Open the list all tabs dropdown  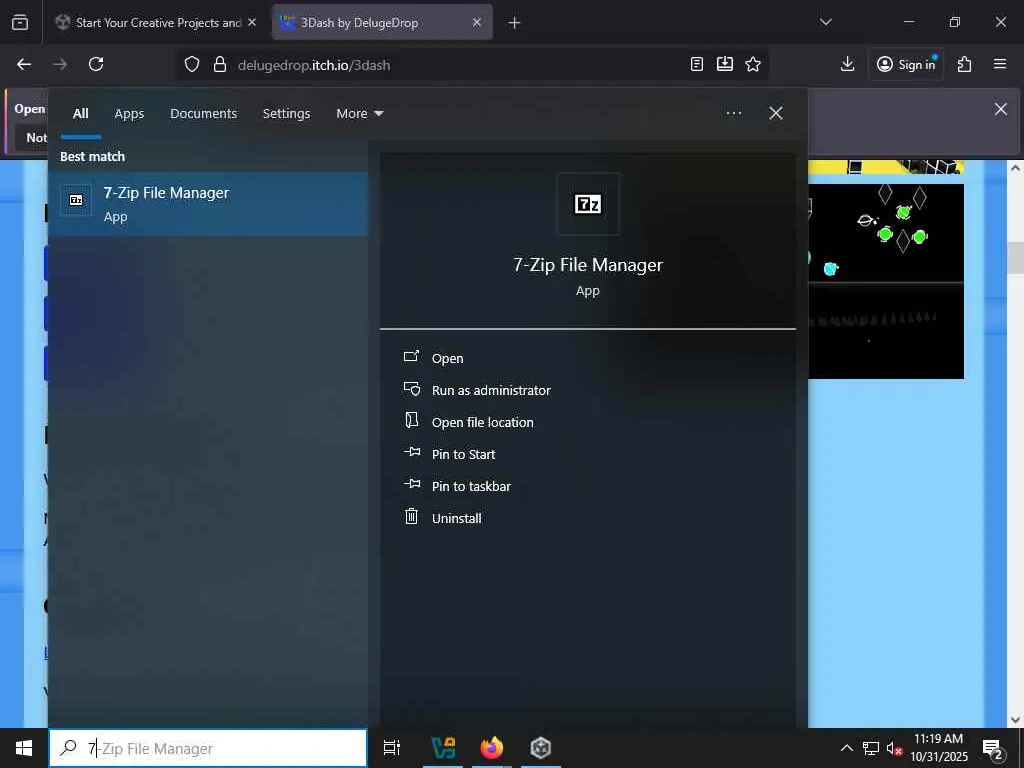pos(825,22)
